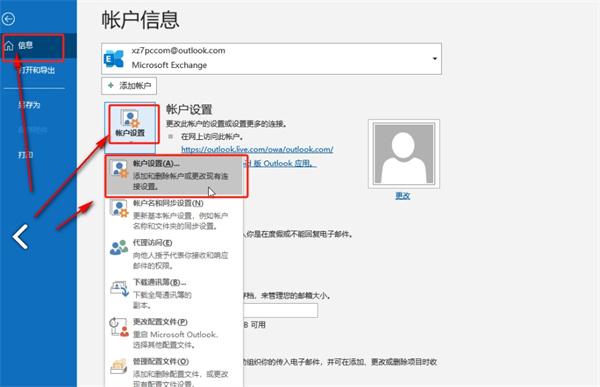Click the address book download icon
This screenshot has height=387, width=600.
point(119,289)
